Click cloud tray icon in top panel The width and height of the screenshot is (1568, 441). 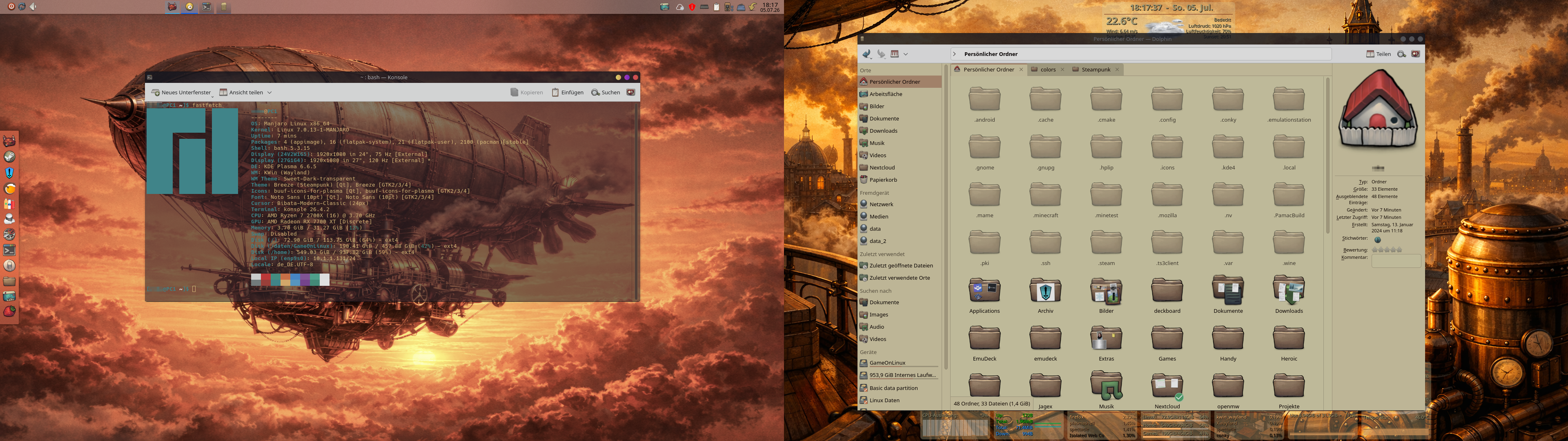point(680,7)
